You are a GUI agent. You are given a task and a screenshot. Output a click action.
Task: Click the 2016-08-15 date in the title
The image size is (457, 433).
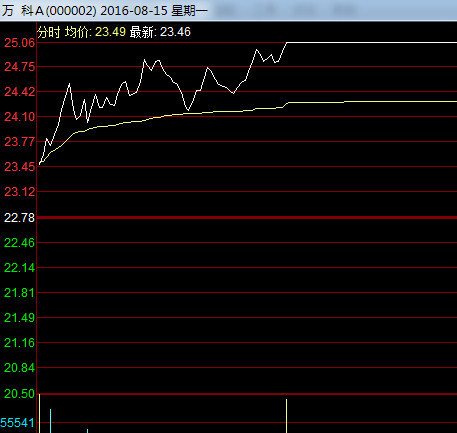tap(134, 11)
